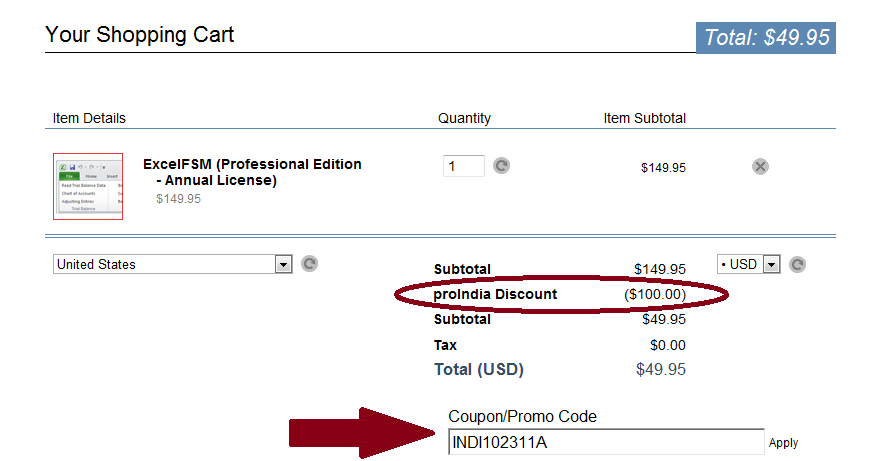Select the proIndia Discount line

click(x=560, y=294)
